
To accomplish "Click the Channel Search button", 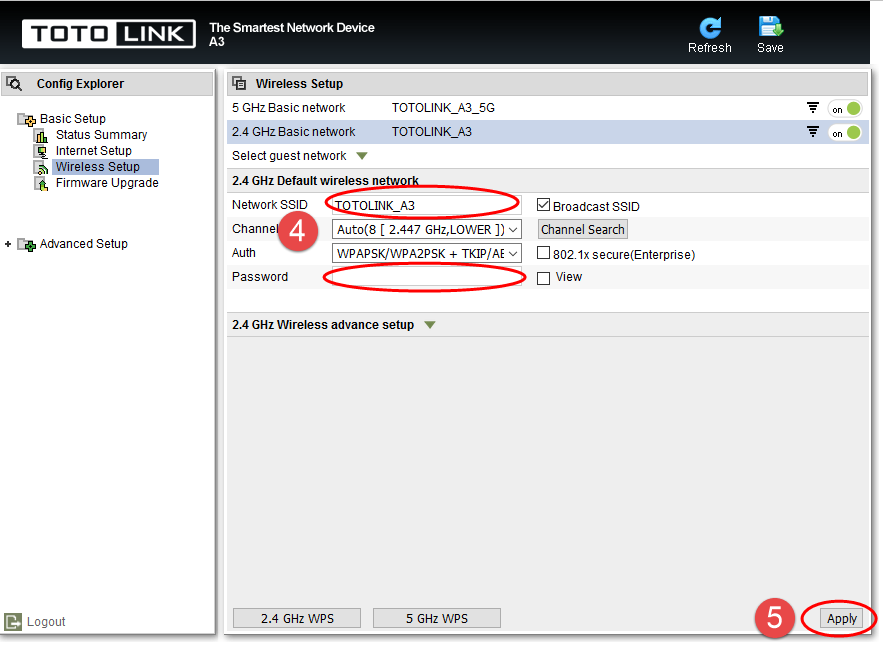I will [583, 230].
